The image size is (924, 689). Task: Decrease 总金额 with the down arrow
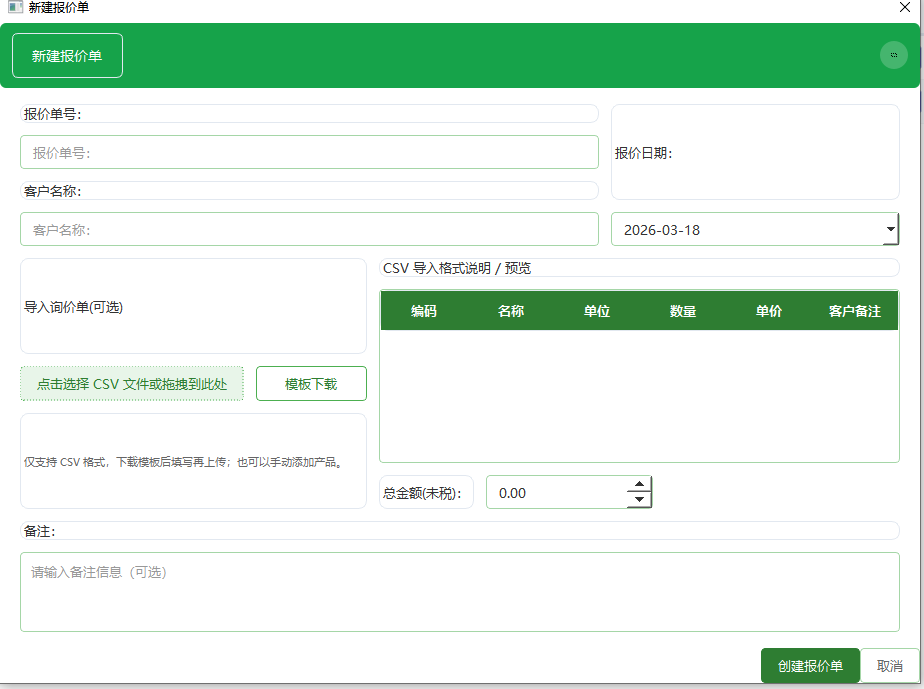pos(639,499)
